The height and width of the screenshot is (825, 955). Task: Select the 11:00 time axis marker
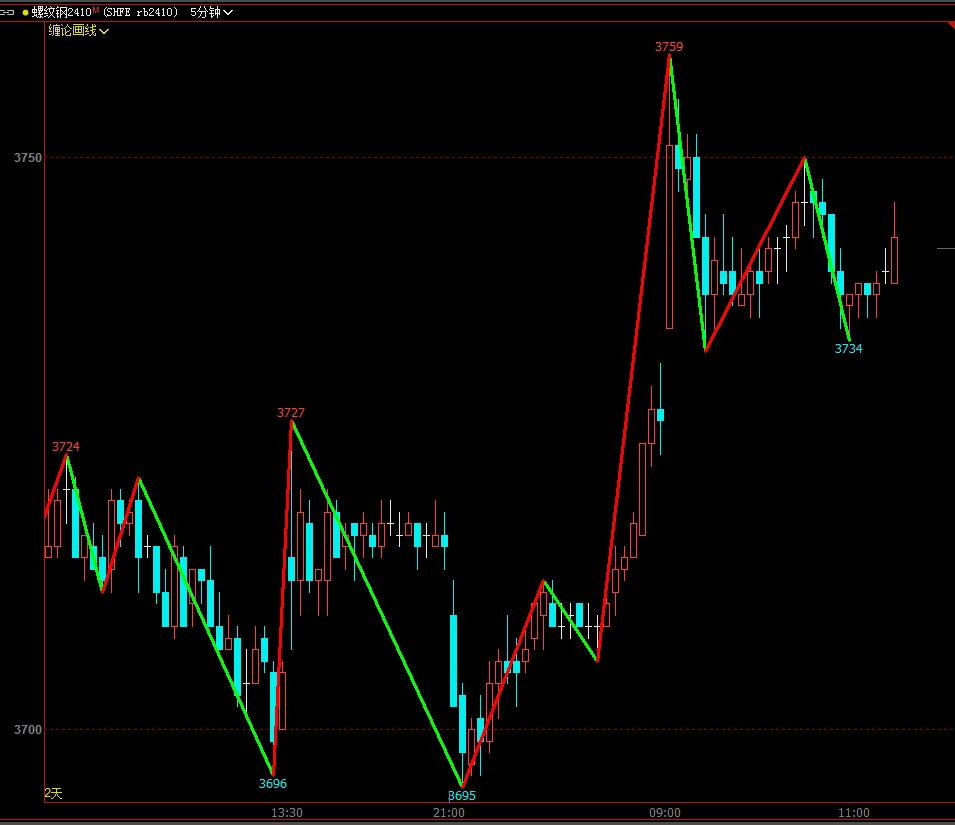tap(854, 813)
